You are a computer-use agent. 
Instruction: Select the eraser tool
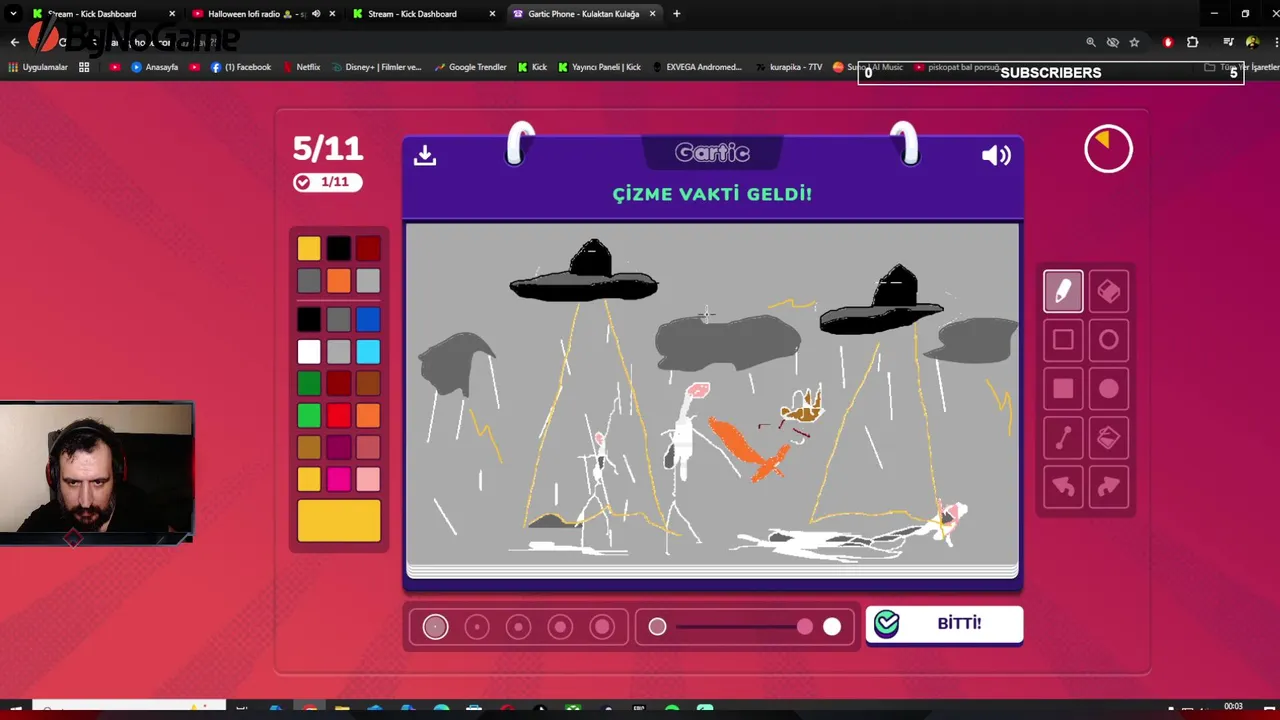click(1108, 291)
